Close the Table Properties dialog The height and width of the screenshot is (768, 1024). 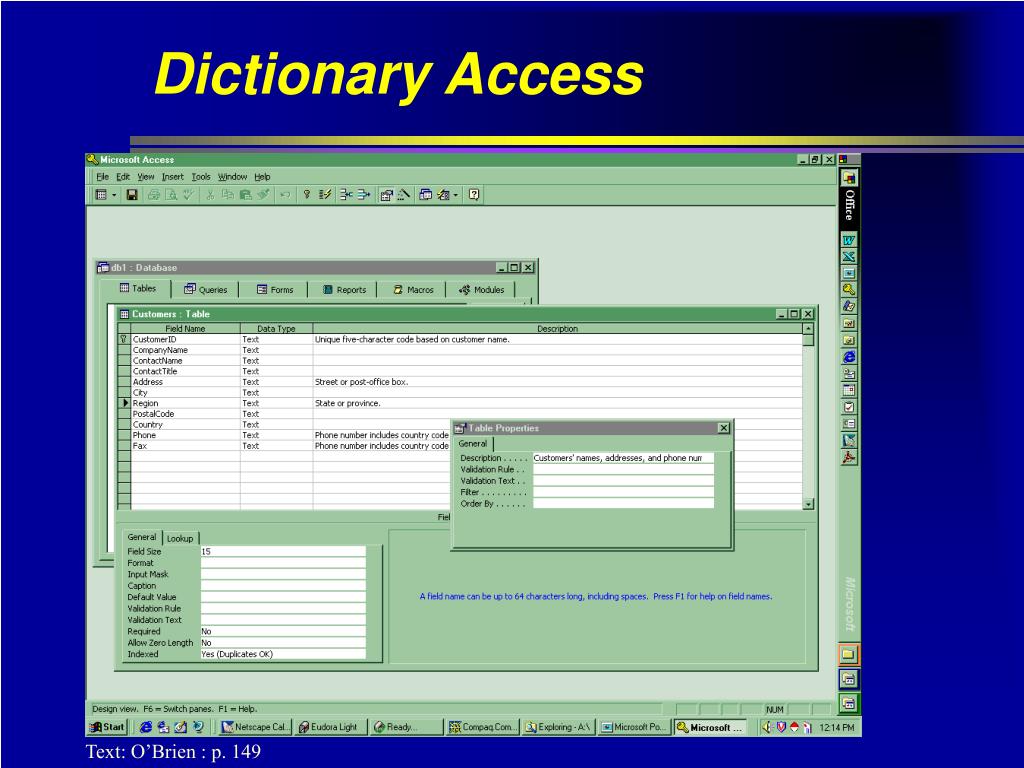pyautogui.click(x=724, y=428)
